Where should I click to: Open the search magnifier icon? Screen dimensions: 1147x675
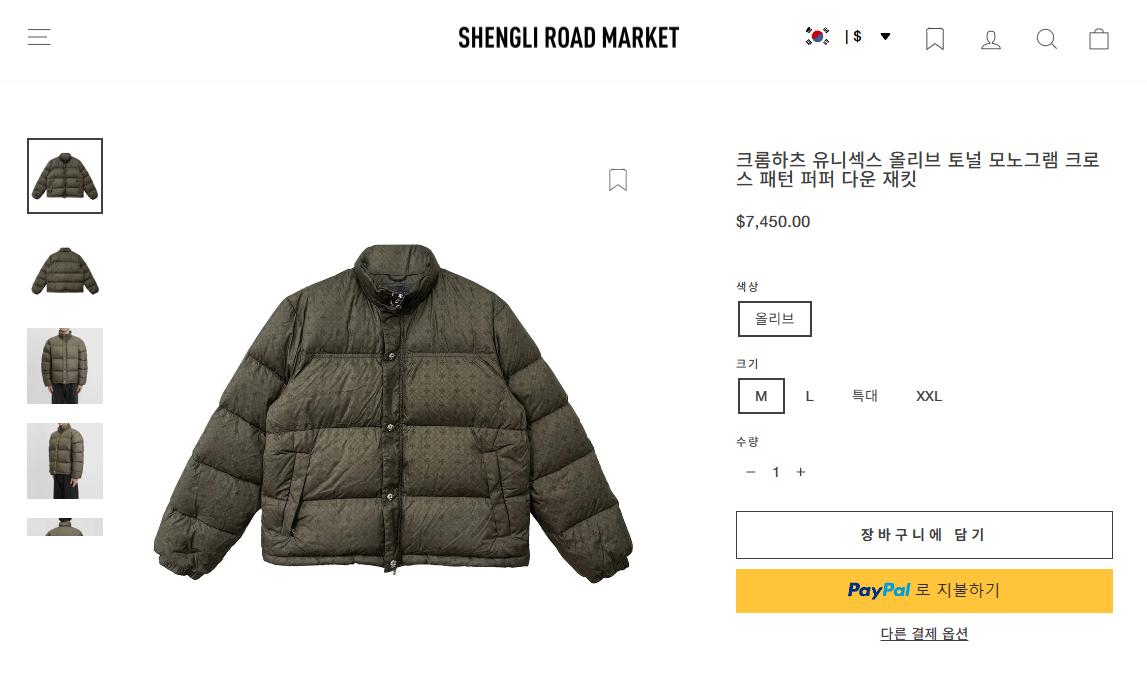coord(1047,39)
